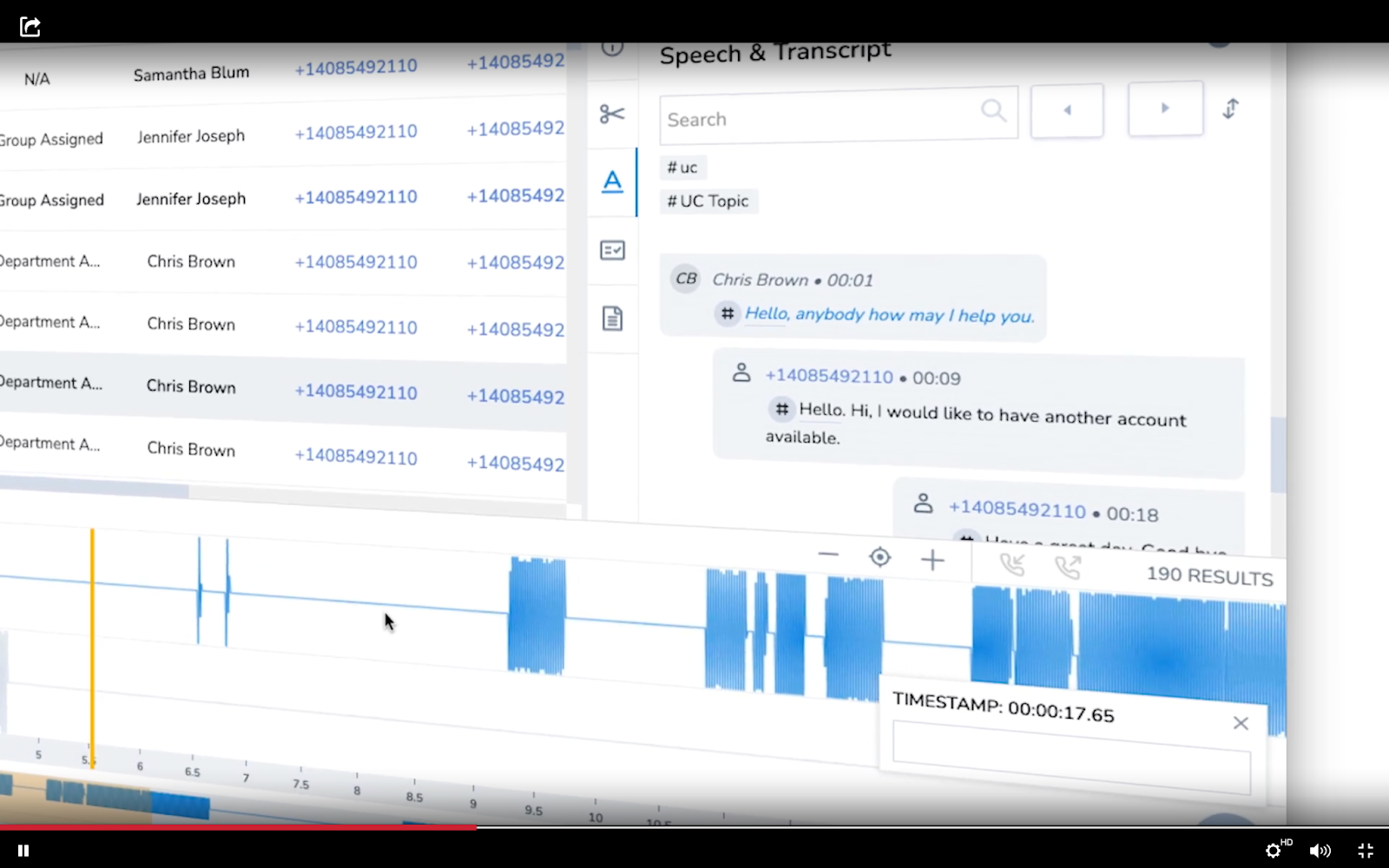1389x868 pixels.
Task: Open the document notes icon in sidebar
Action: (612, 319)
